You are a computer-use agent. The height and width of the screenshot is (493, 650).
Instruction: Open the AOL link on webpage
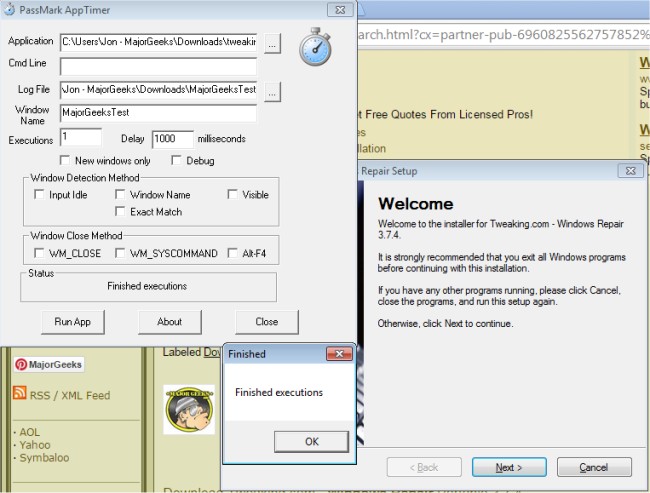[x=29, y=432]
